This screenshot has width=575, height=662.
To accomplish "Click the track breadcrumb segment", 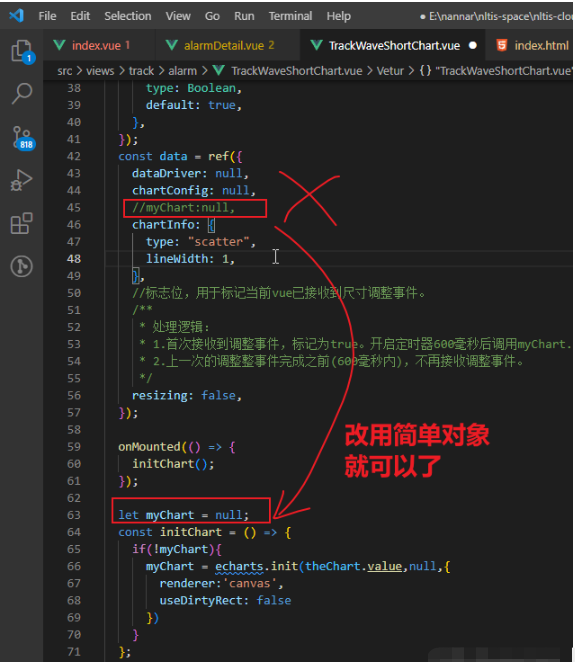I will [x=141, y=71].
